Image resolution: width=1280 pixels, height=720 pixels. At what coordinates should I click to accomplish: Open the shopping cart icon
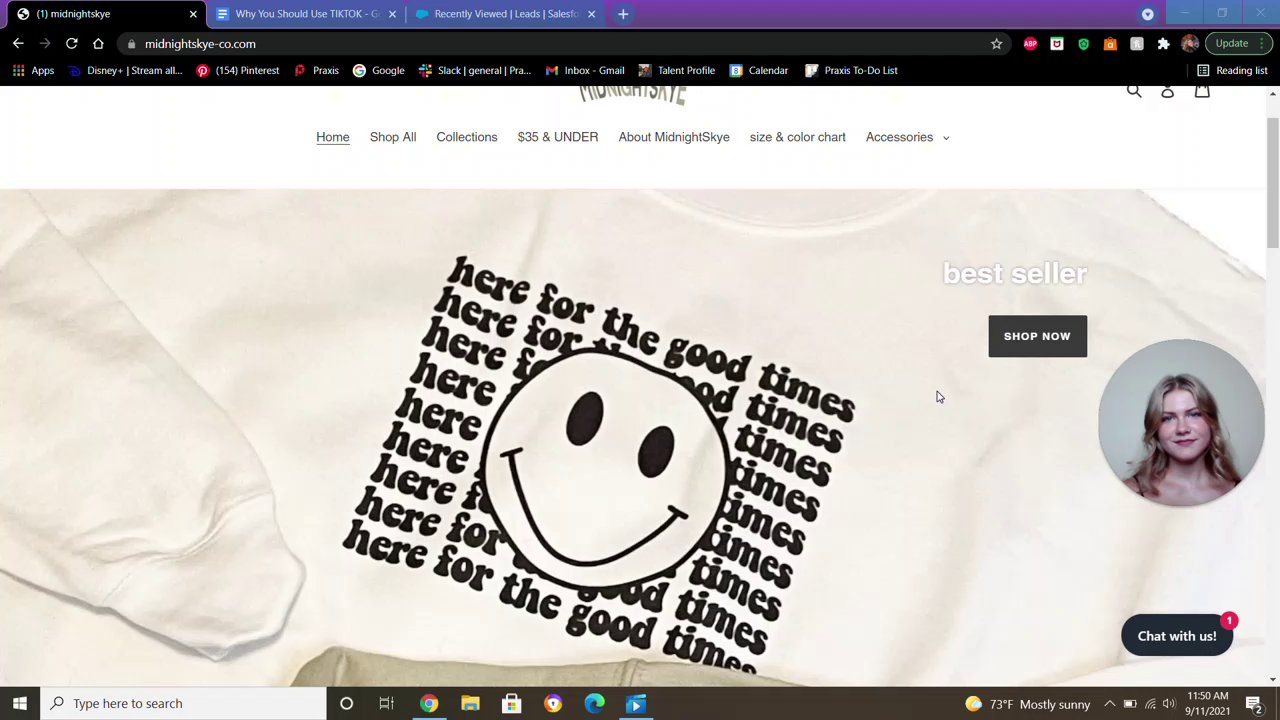click(1202, 91)
